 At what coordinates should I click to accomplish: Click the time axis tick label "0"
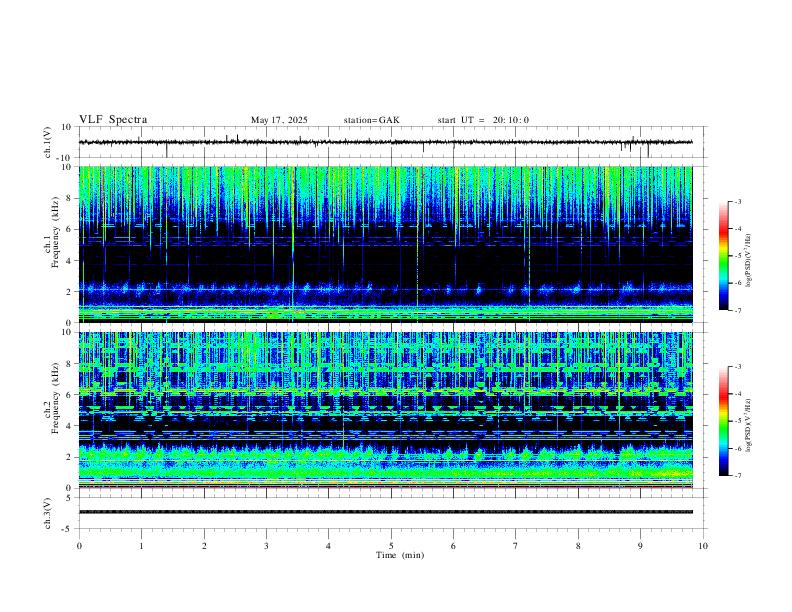[79, 546]
